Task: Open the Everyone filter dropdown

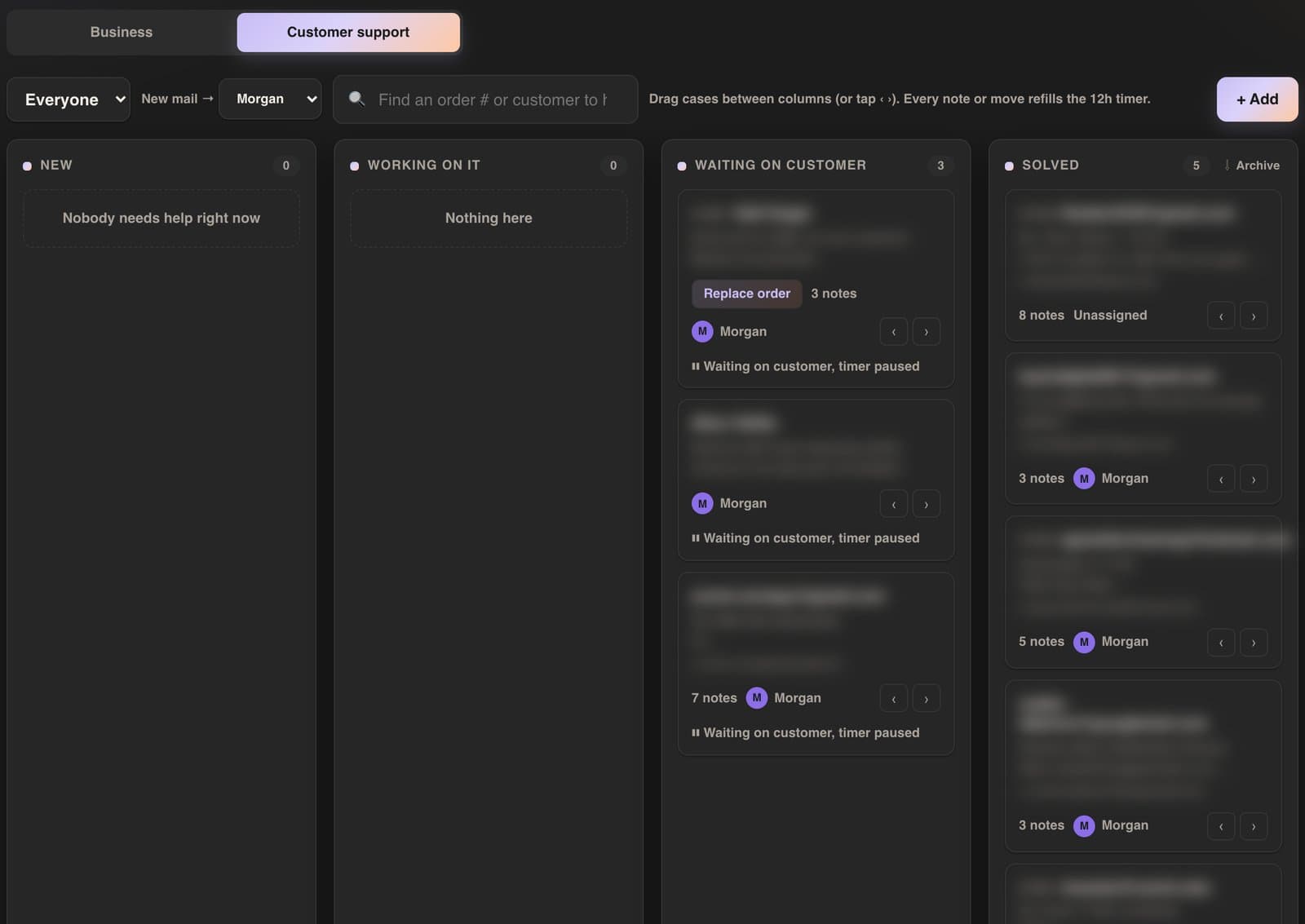Action: (69, 99)
